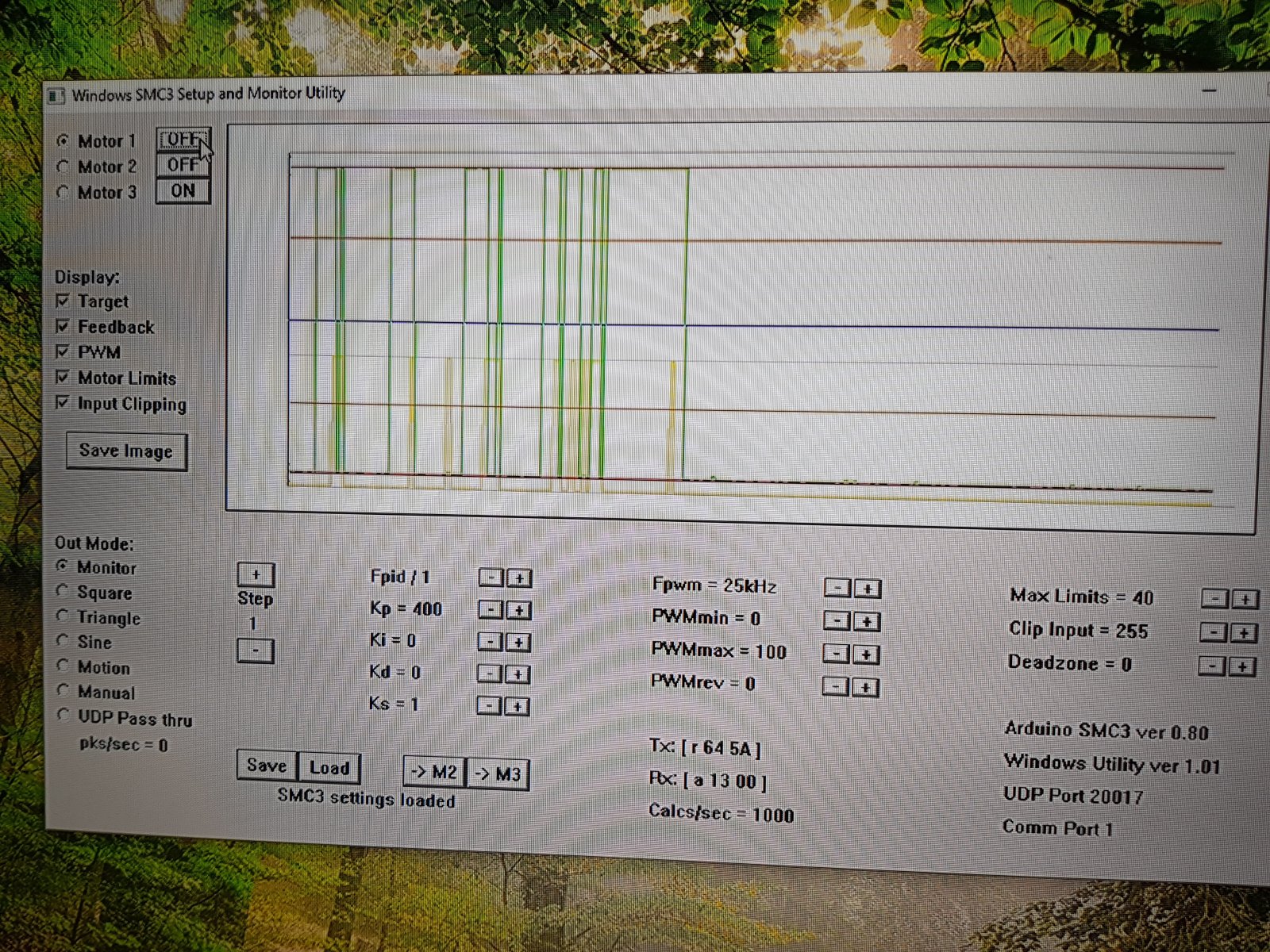Select Monitor output mode
1270x952 pixels.
click(x=62, y=566)
